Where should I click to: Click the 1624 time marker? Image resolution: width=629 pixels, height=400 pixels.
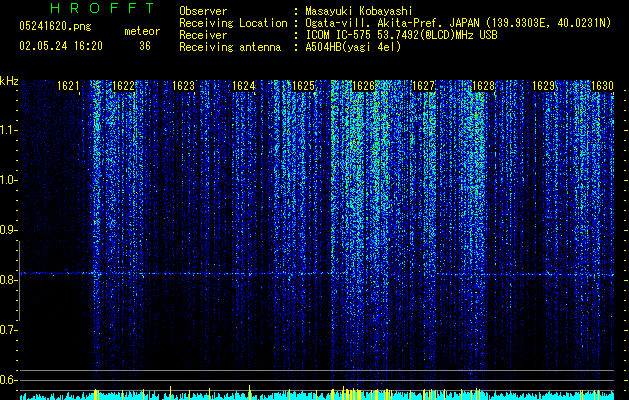[243, 86]
